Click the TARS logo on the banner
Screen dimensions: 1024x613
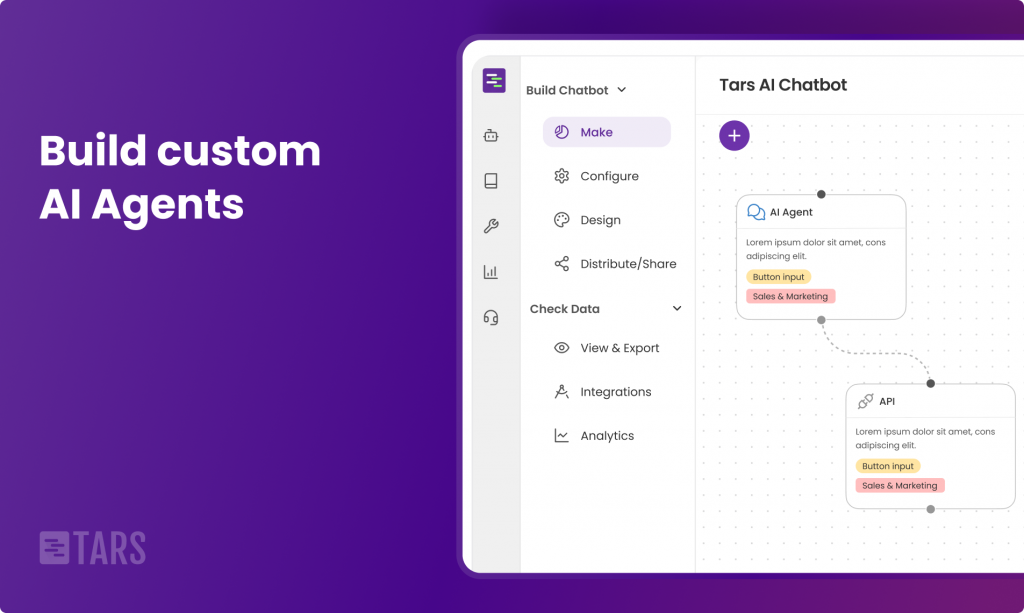click(x=93, y=548)
